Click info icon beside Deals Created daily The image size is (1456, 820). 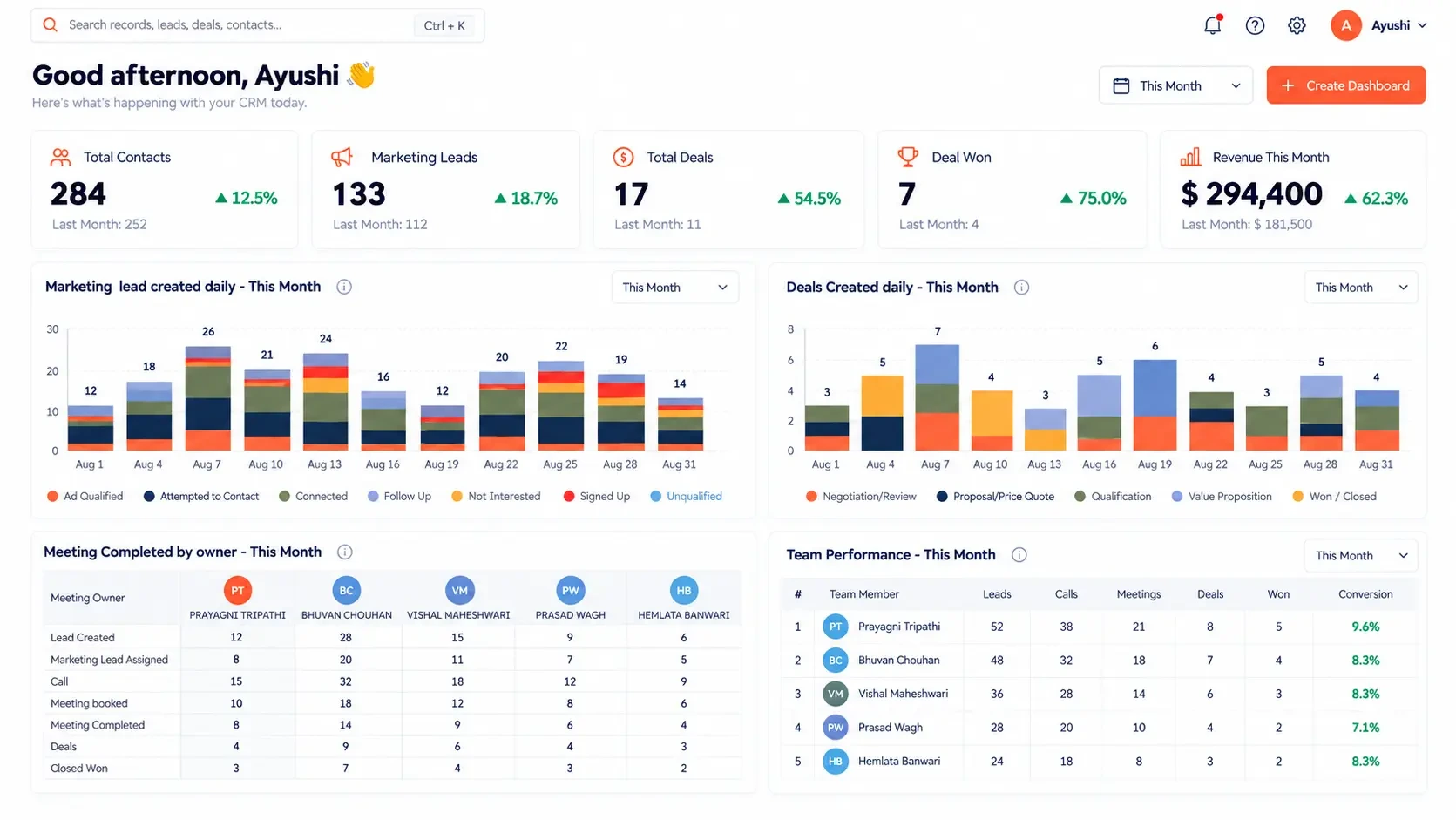pos(1021,287)
